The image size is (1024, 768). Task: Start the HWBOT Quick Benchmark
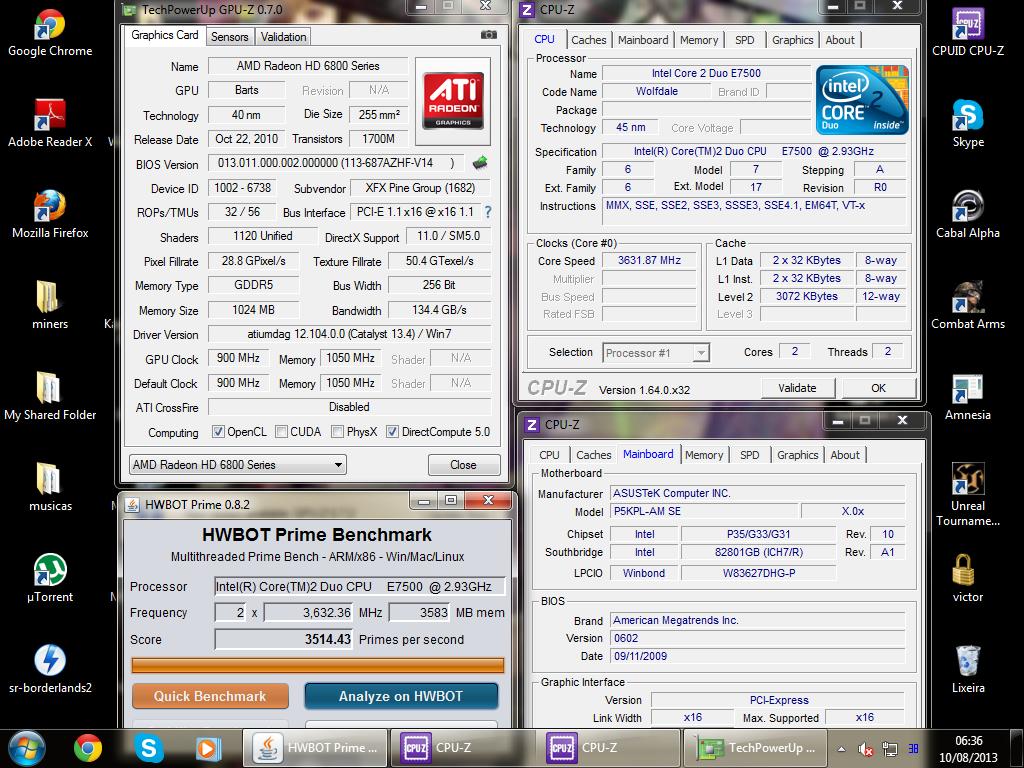pos(210,696)
